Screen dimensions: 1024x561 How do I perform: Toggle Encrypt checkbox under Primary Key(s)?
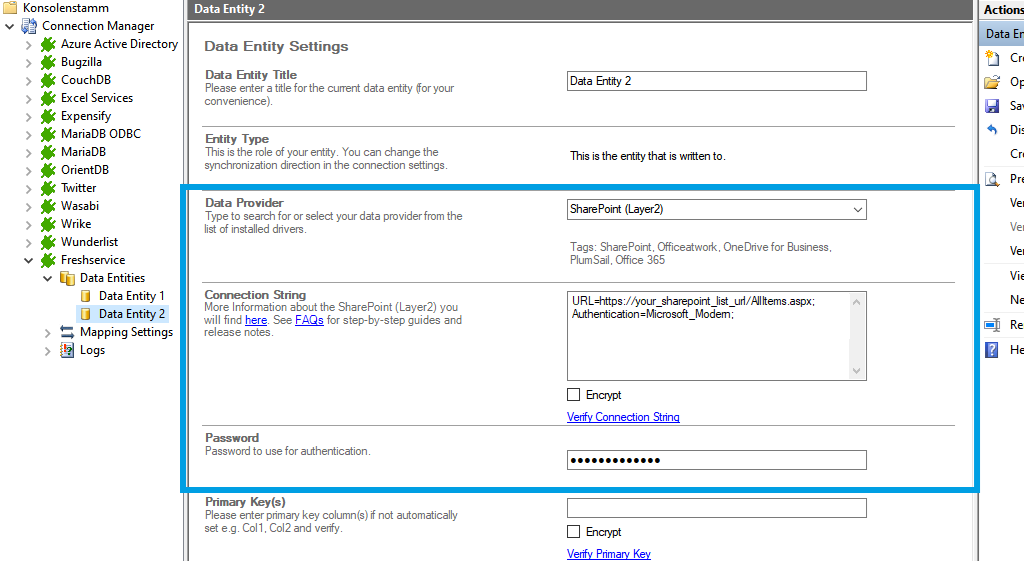(x=573, y=532)
